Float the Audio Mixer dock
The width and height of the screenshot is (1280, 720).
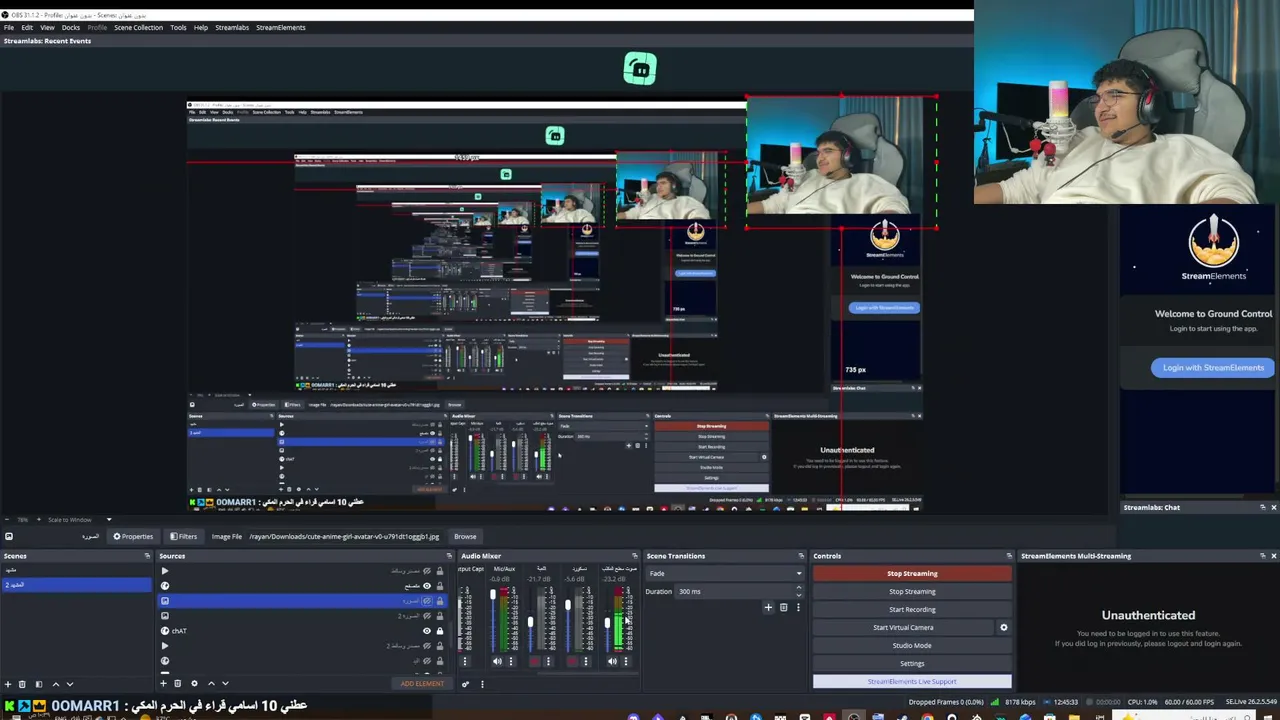[x=634, y=556]
